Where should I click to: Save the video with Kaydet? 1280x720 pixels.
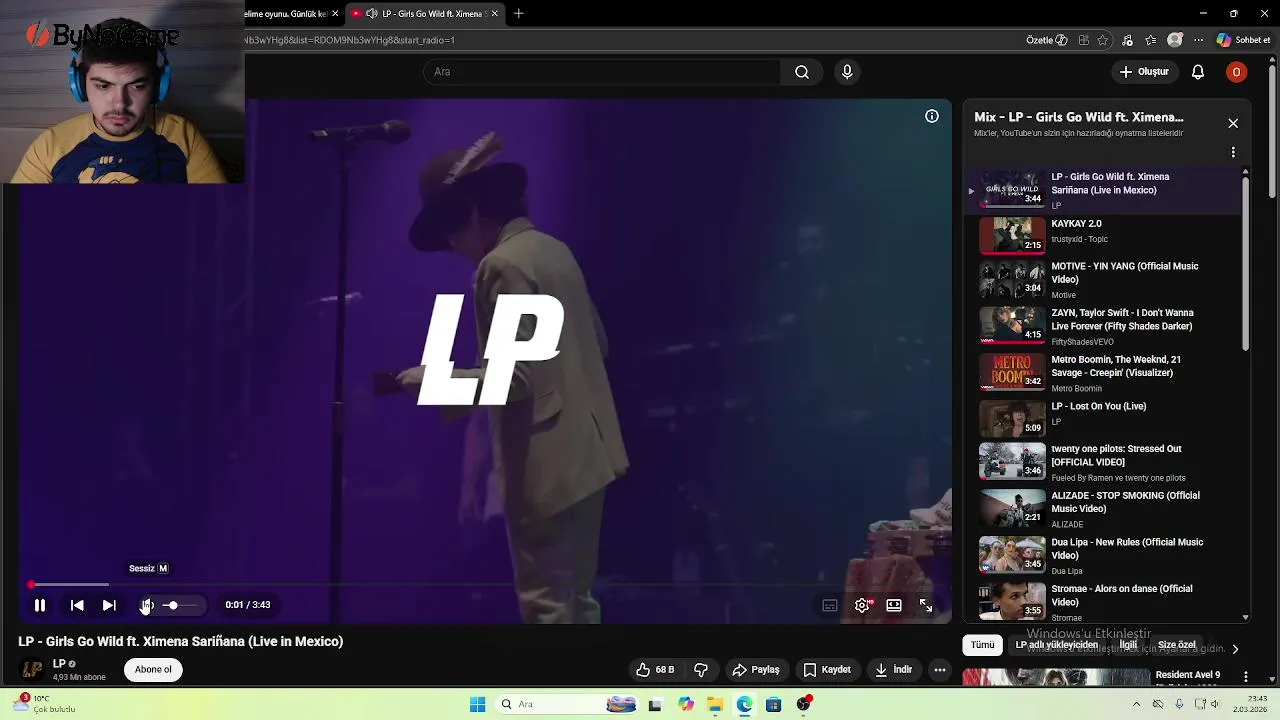[827, 670]
